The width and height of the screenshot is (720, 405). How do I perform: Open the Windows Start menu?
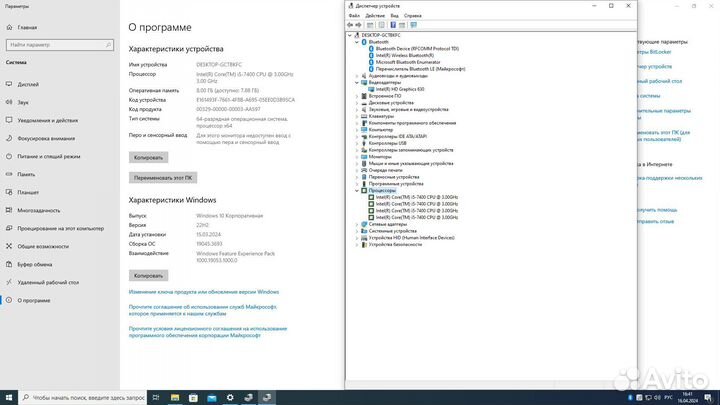(x=9, y=398)
